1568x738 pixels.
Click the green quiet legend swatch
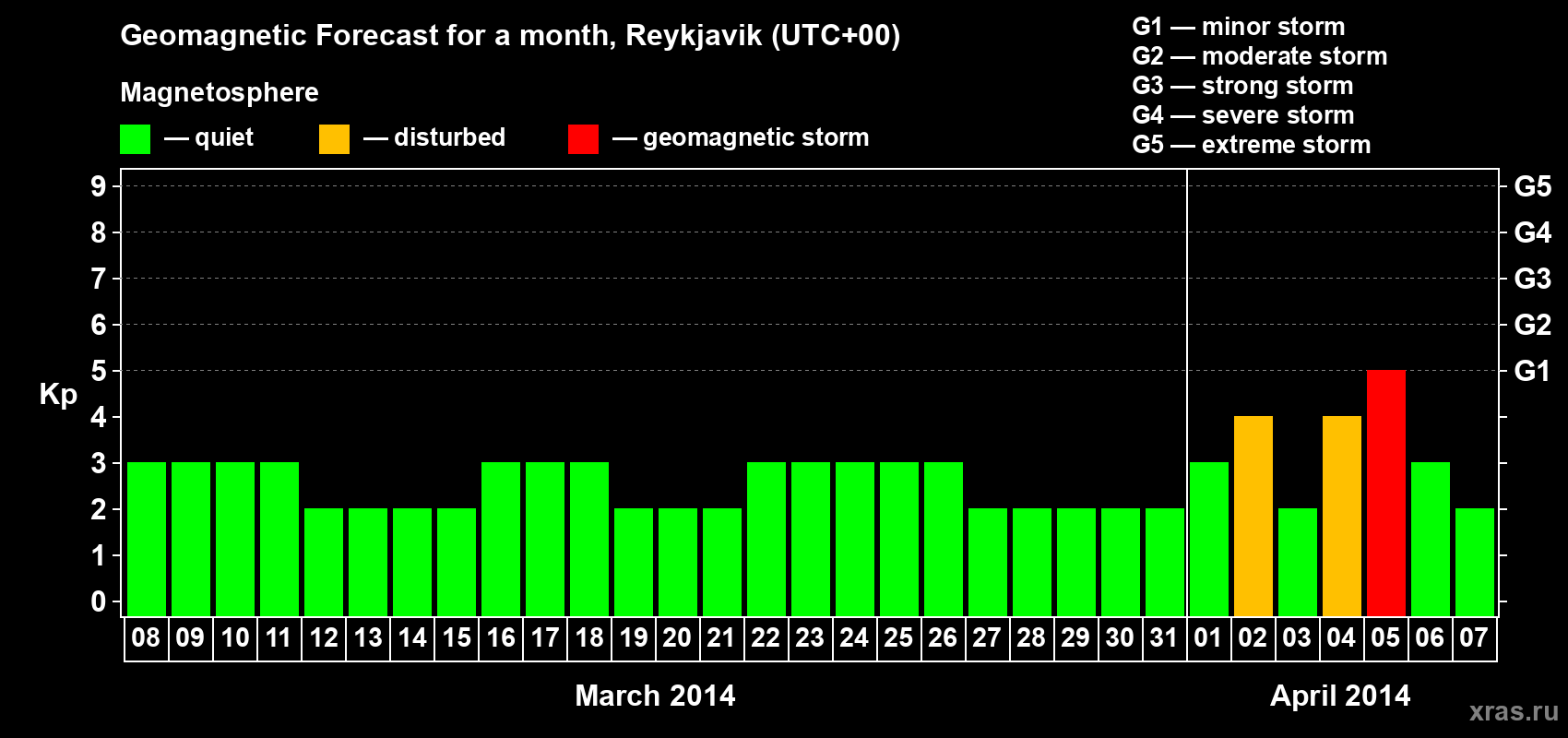click(x=135, y=139)
